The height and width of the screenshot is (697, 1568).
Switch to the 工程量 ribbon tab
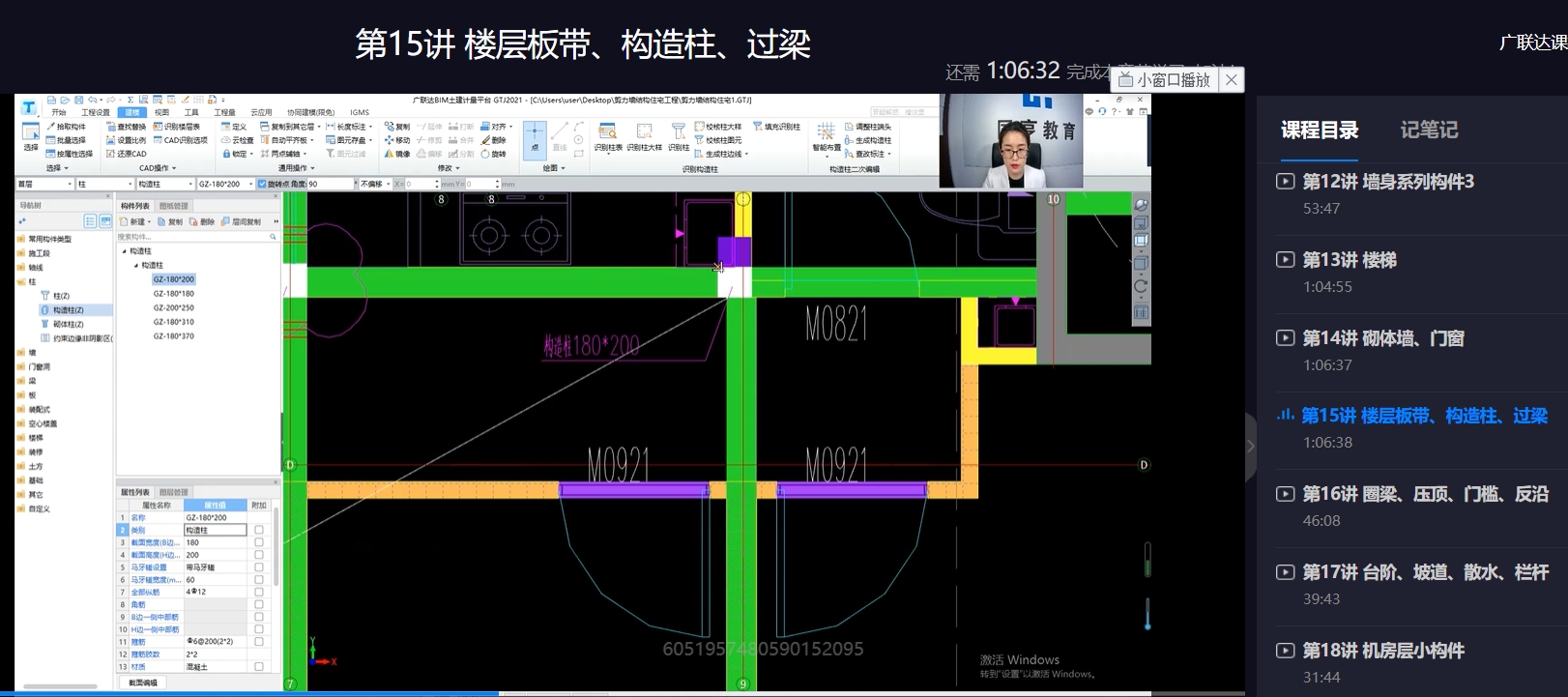(224, 112)
